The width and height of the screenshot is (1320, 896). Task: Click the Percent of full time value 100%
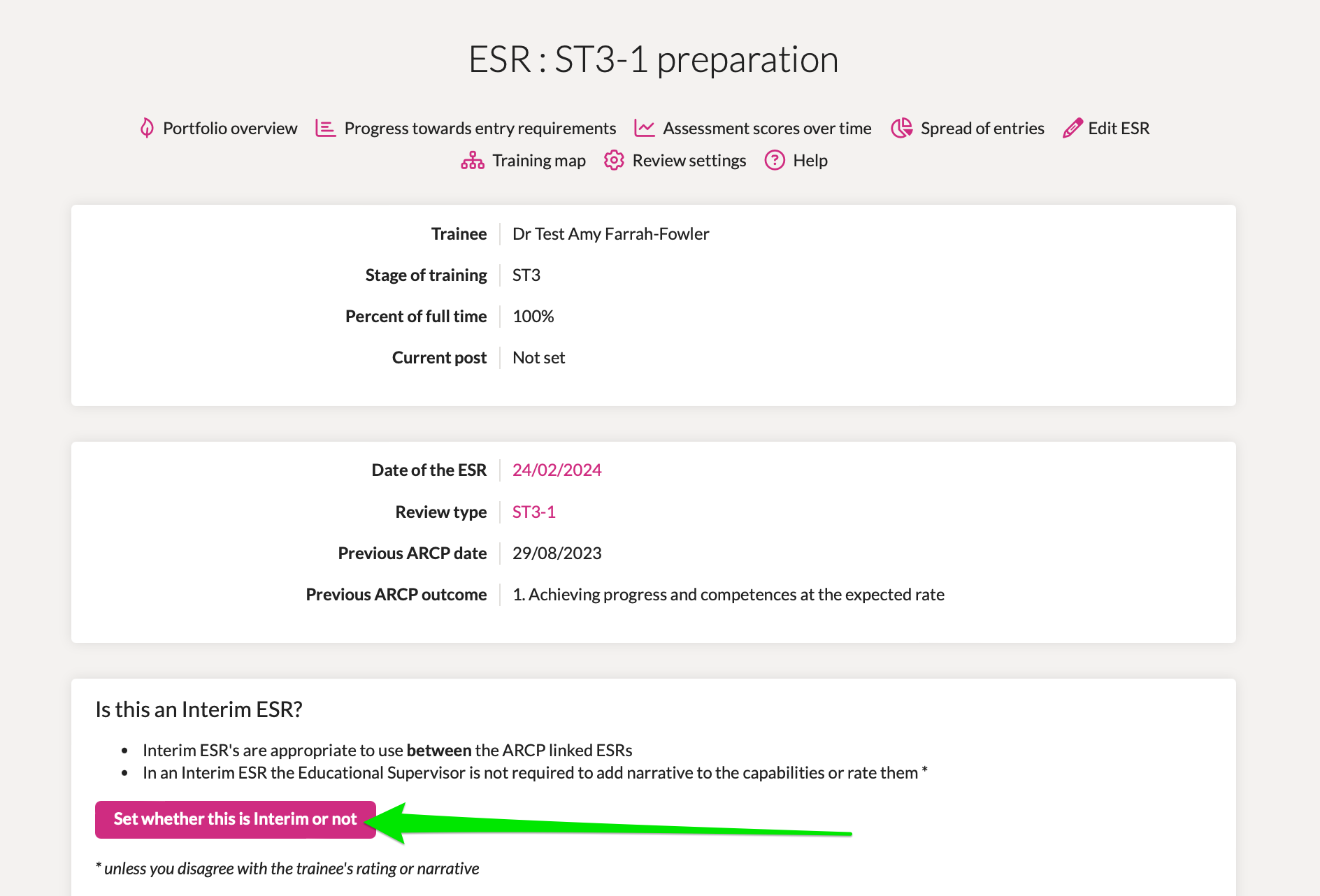tap(533, 316)
